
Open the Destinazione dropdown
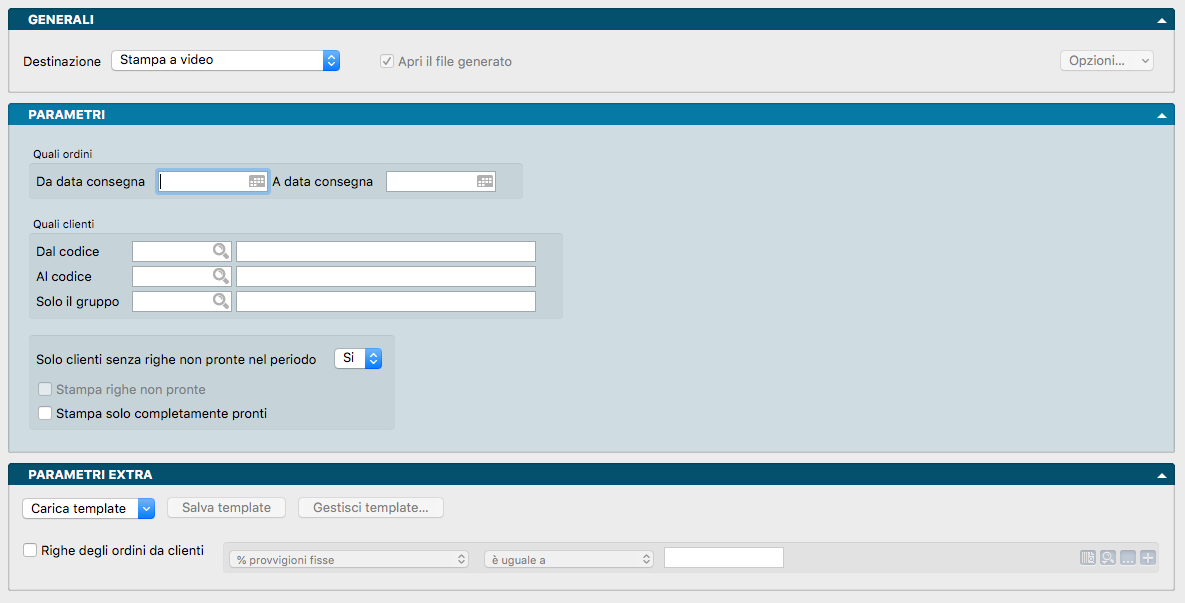click(225, 61)
